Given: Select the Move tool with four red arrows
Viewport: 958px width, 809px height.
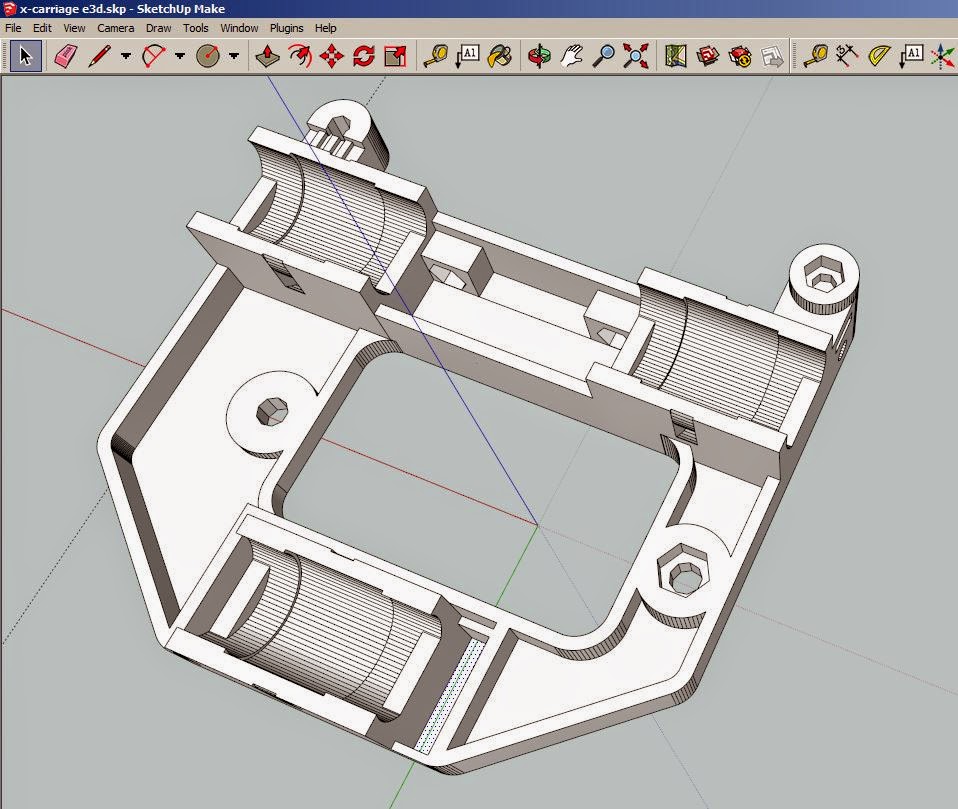Looking at the screenshot, I should (x=331, y=56).
